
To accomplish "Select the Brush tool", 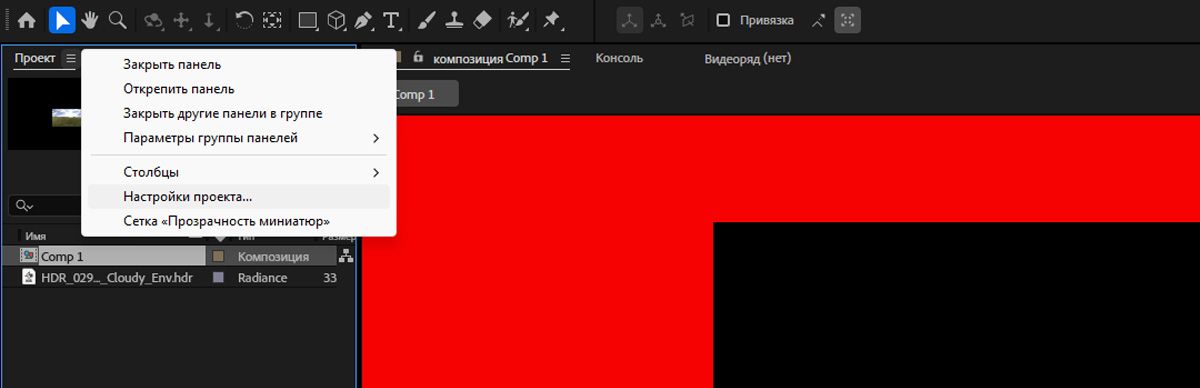I will tap(426, 19).
